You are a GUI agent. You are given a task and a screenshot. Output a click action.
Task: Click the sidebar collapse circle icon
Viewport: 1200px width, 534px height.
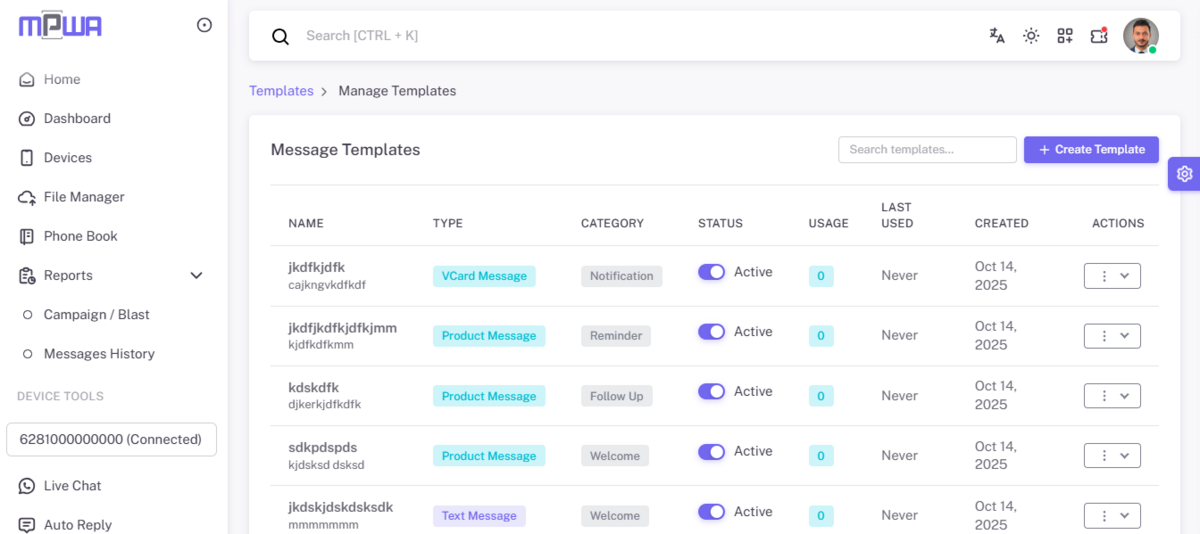(x=204, y=25)
